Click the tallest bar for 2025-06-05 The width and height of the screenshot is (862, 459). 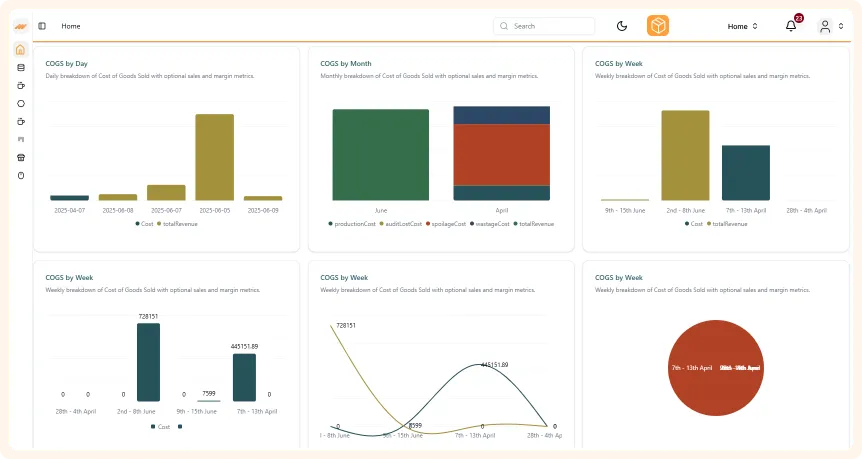point(214,157)
